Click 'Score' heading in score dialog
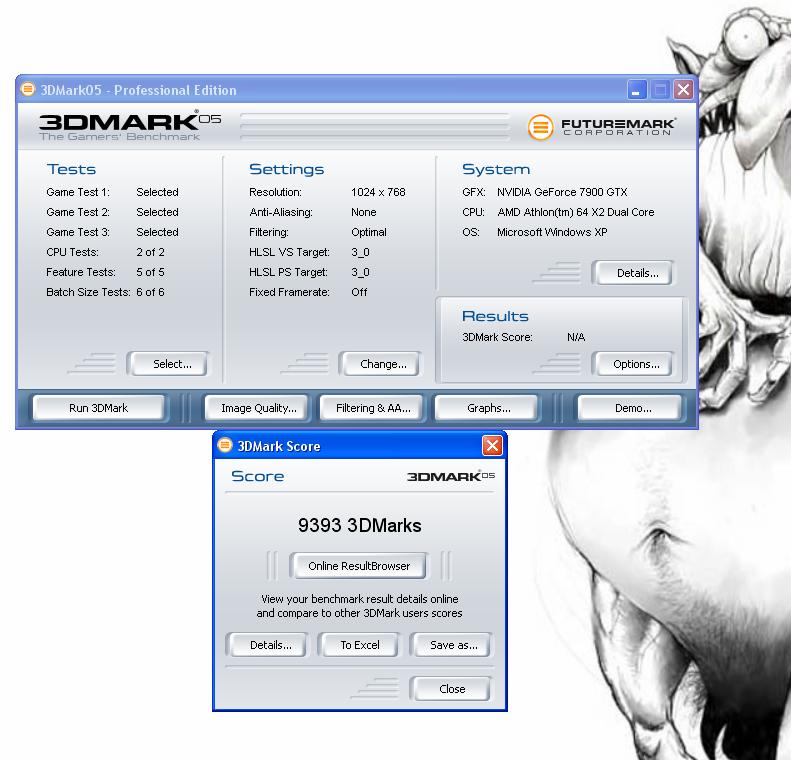This screenshot has height=760, width=791. (257, 476)
